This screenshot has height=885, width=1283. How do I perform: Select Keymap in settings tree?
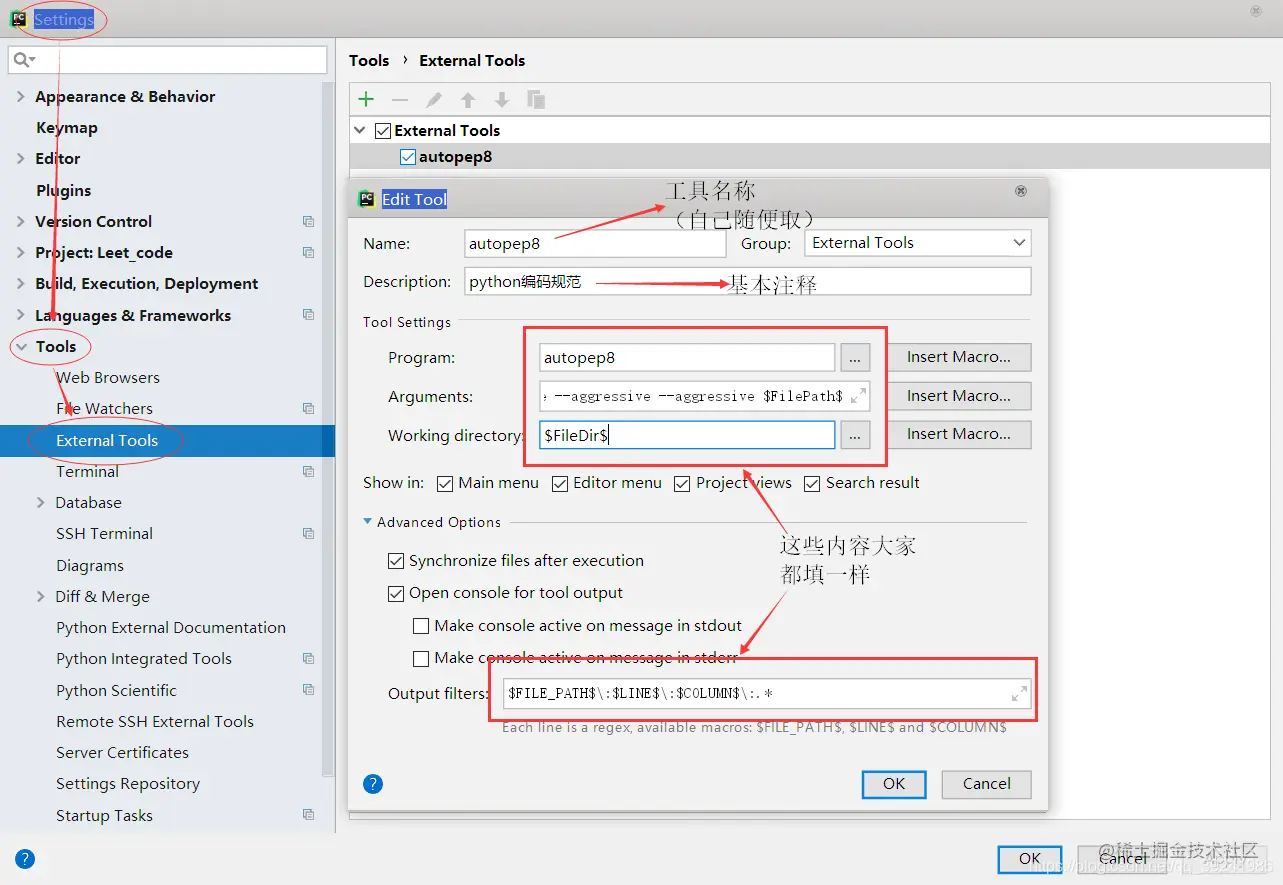click(x=67, y=128)
